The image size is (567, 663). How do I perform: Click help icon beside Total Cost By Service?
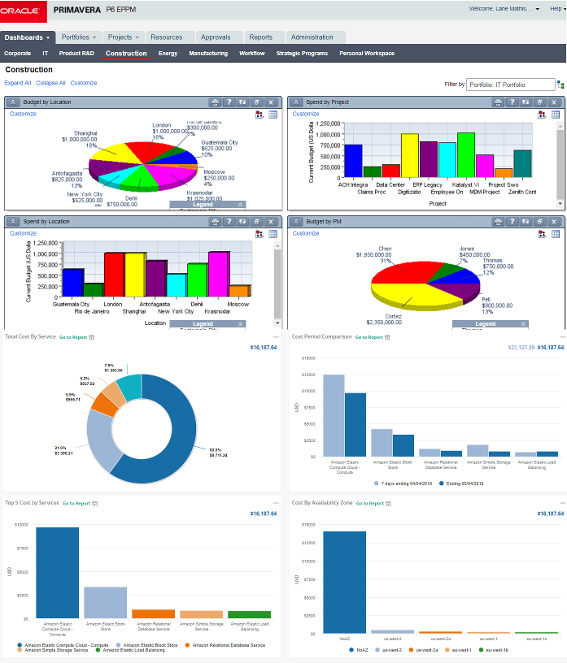[x=92, y=337]
